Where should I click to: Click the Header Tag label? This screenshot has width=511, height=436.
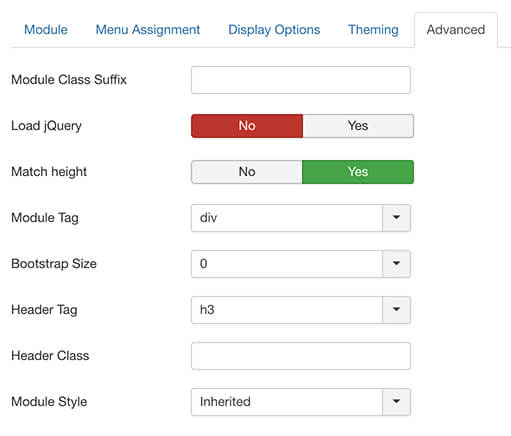click(x=44, y=310)
